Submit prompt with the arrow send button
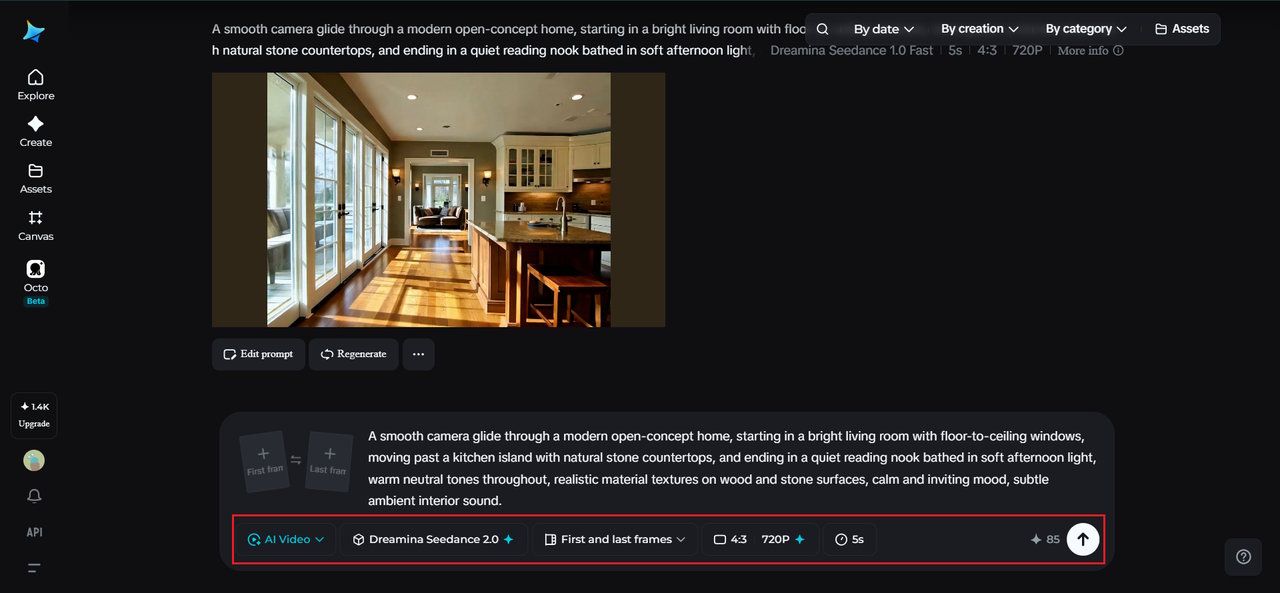1280x593 pixels. coord(1083,539)
